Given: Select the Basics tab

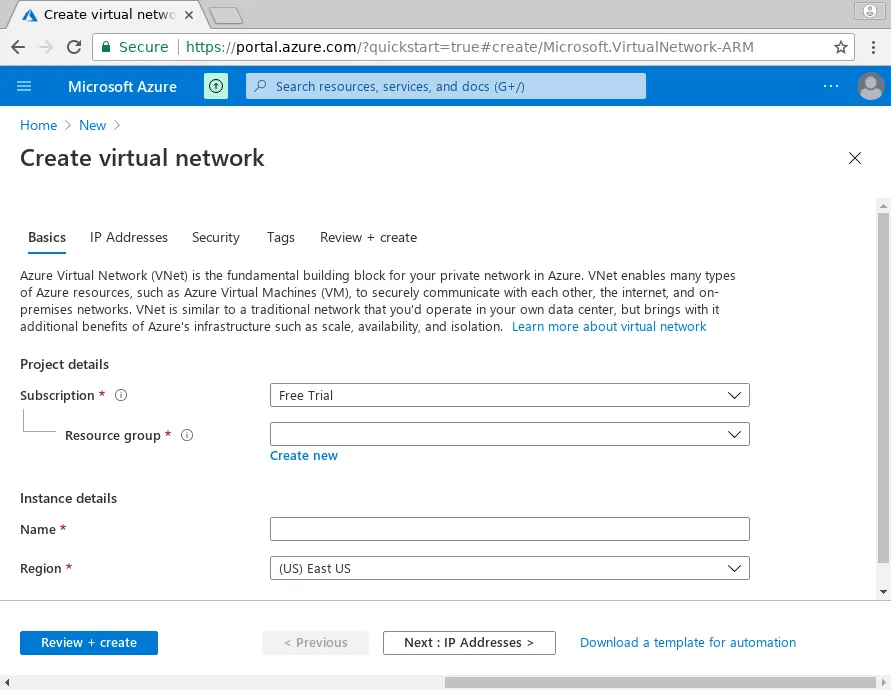Looking at the screenshot, I should pyautogui.click(x=47, y=238).
